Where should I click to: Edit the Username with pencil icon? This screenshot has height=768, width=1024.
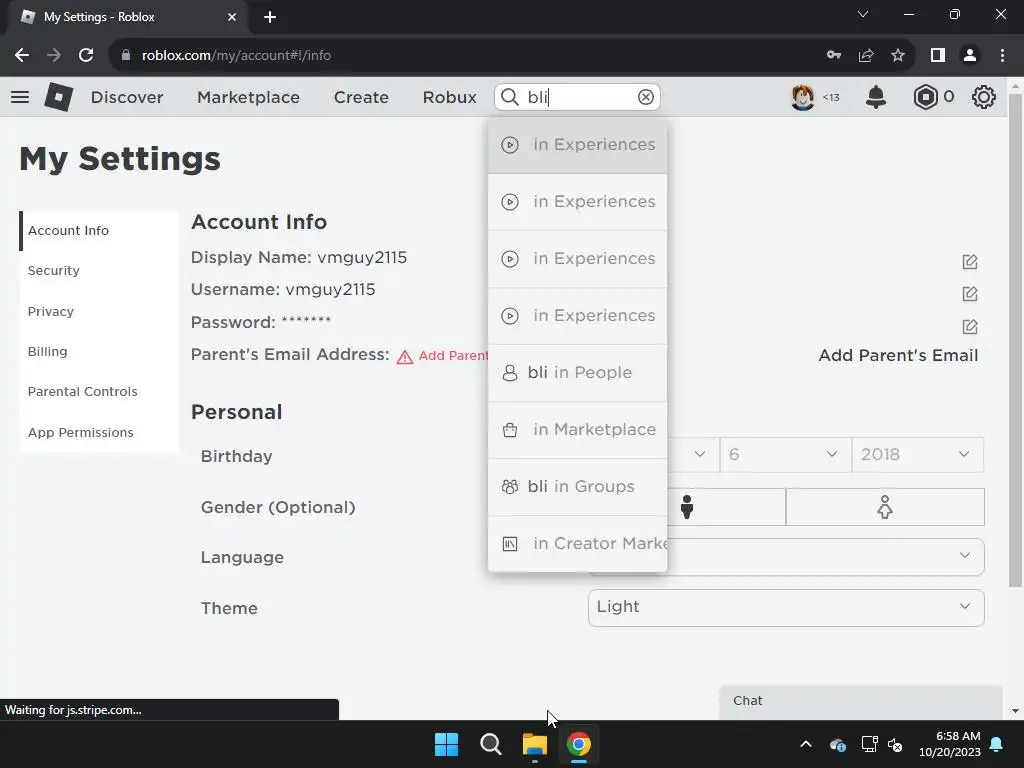[970, 294]
